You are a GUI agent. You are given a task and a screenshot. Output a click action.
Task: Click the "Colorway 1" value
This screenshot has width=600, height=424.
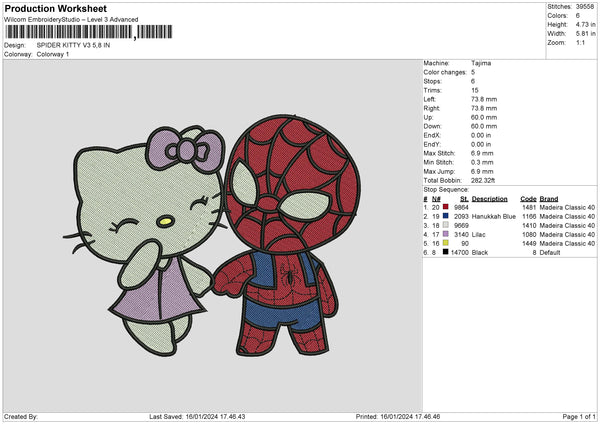tap(53, 54)
